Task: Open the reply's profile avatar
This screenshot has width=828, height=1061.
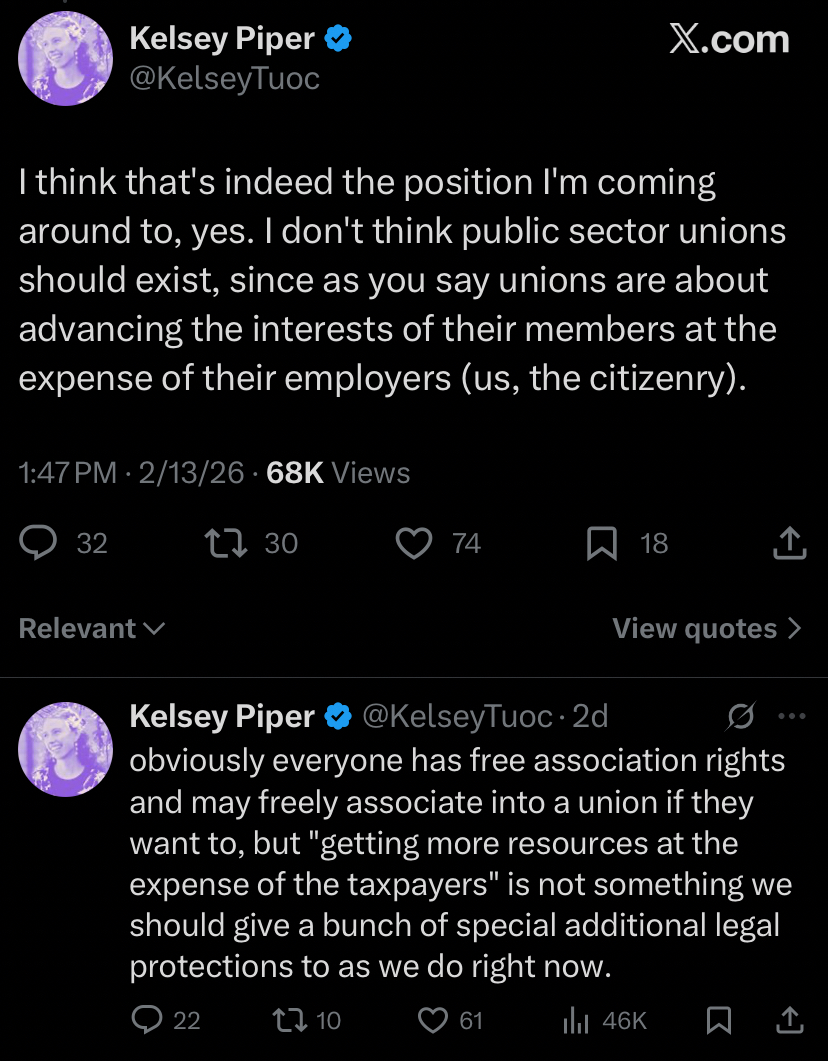Action: coord(66,749)
